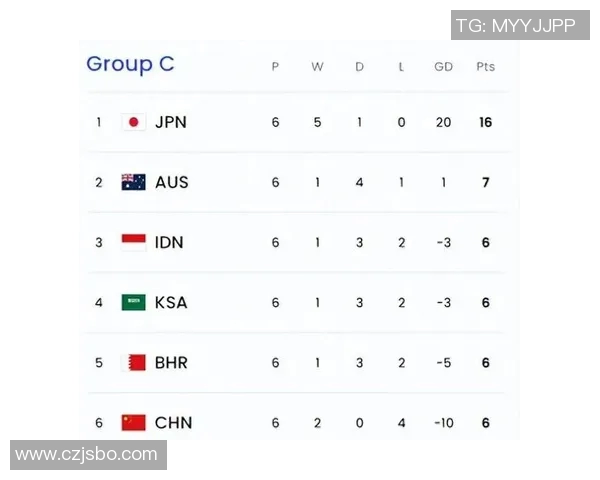This screenshot has height=480, width=600.
Task: Click the Indonesia flag icon
Action: 133,242
